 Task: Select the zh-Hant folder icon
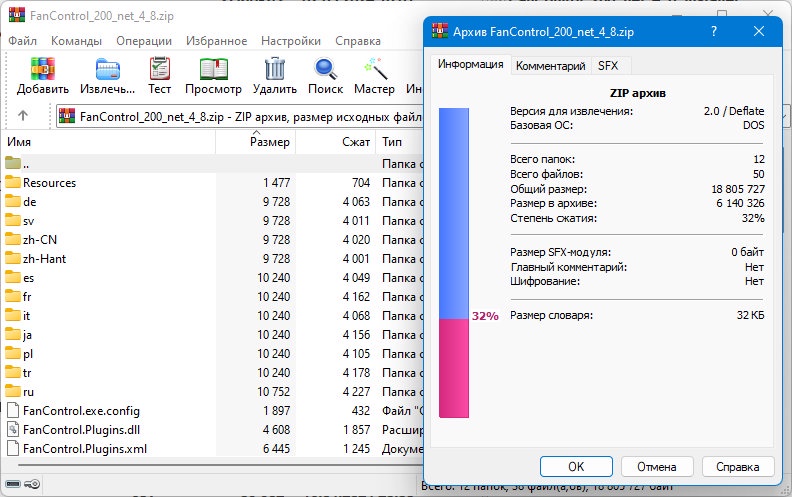click(x=13, y=258)
